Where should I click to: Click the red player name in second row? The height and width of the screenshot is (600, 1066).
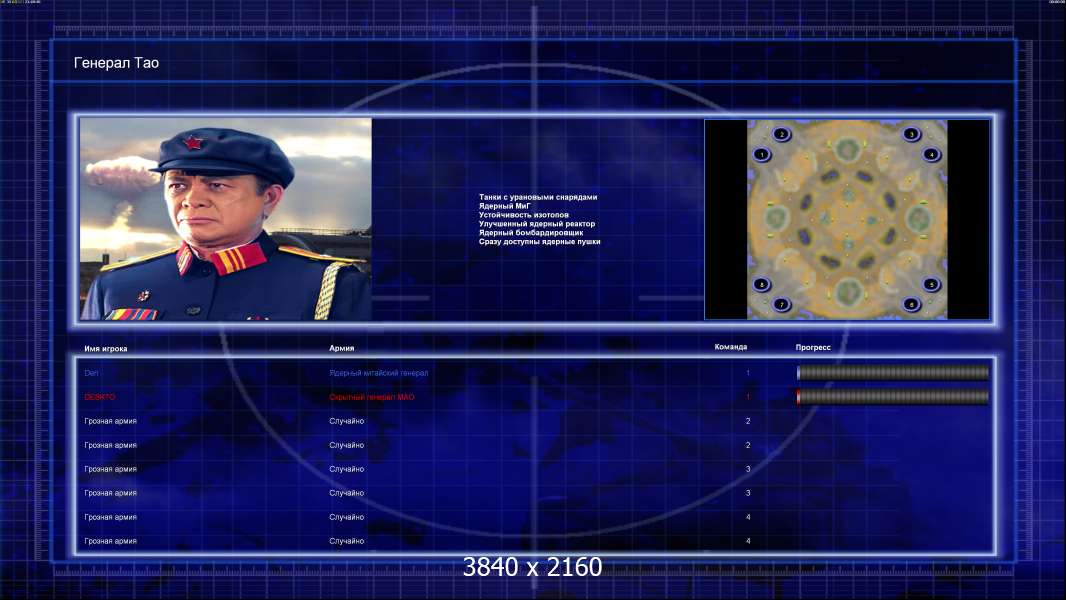(x=99, y=397)
